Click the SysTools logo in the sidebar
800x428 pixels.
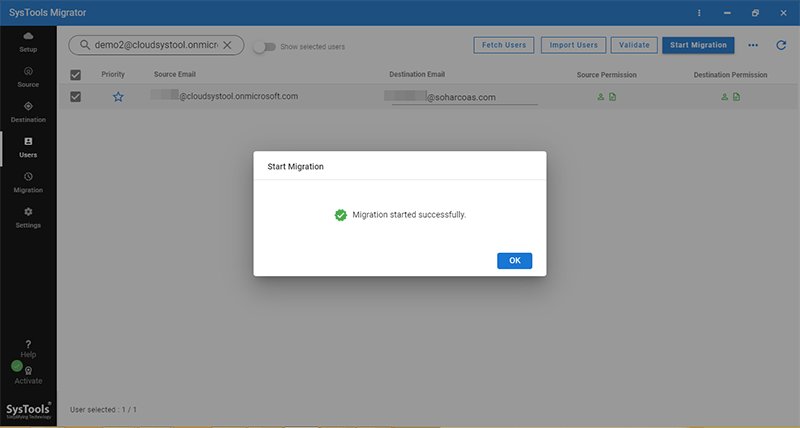28,411
